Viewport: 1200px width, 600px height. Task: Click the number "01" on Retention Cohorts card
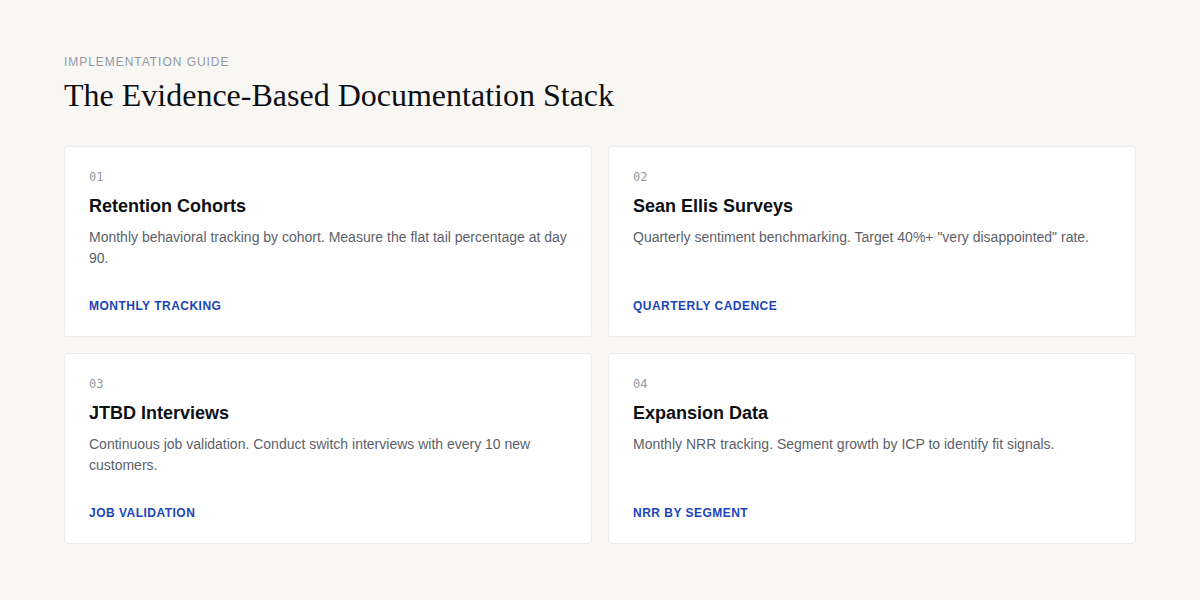click(x=96, y=177)
